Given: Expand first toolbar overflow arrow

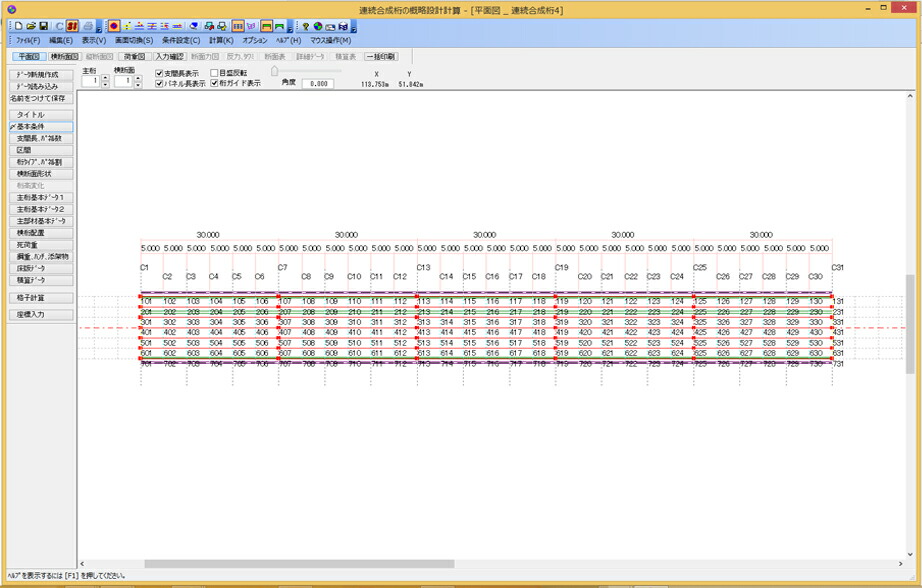Looking at the screenshot, I should (x=98, y=27).
